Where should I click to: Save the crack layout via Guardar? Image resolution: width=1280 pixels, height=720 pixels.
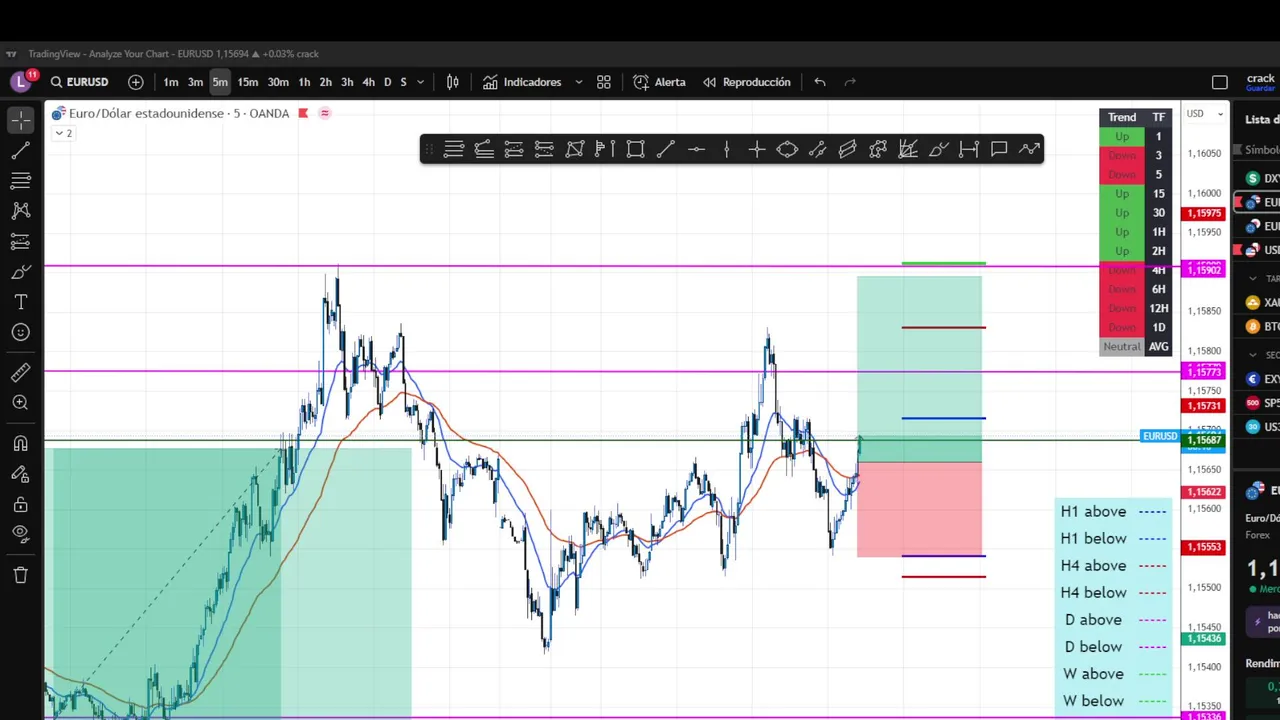point(1260,89)
